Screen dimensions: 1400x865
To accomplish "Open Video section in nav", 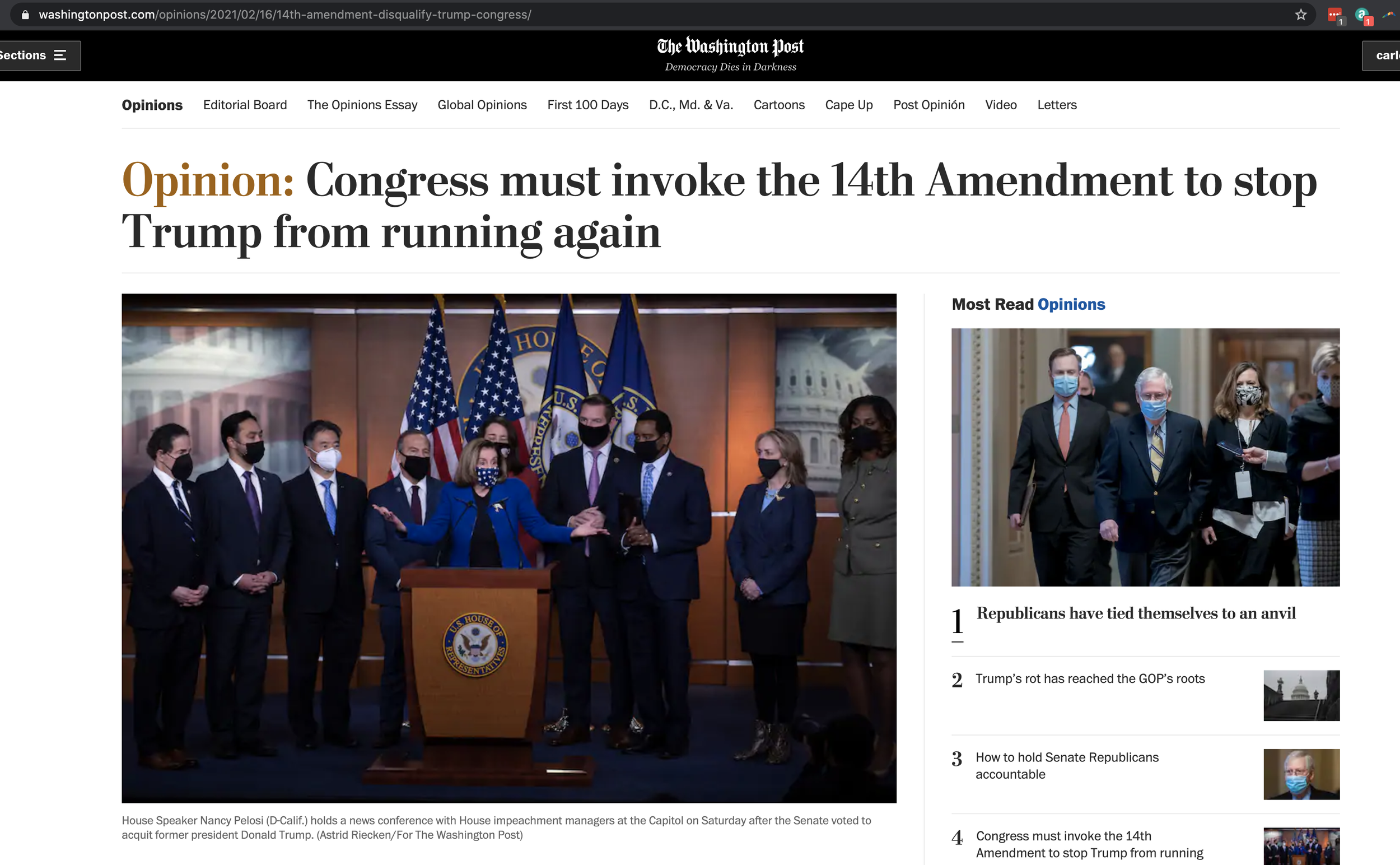I will pos(1001,105).
